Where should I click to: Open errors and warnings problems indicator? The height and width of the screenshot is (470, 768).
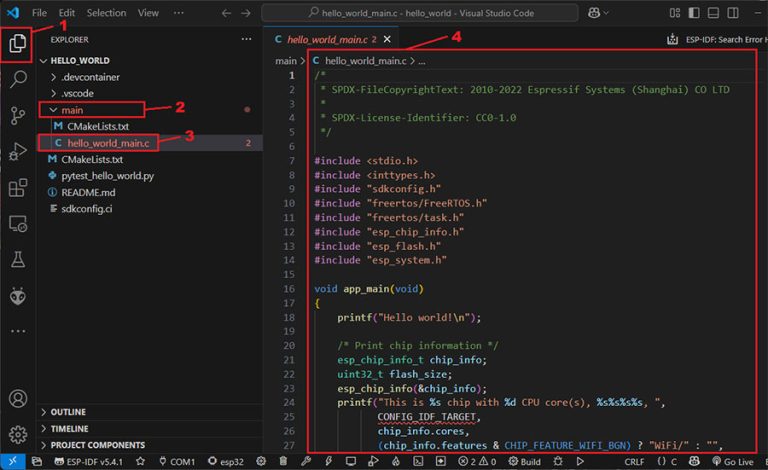pos(477,461)
